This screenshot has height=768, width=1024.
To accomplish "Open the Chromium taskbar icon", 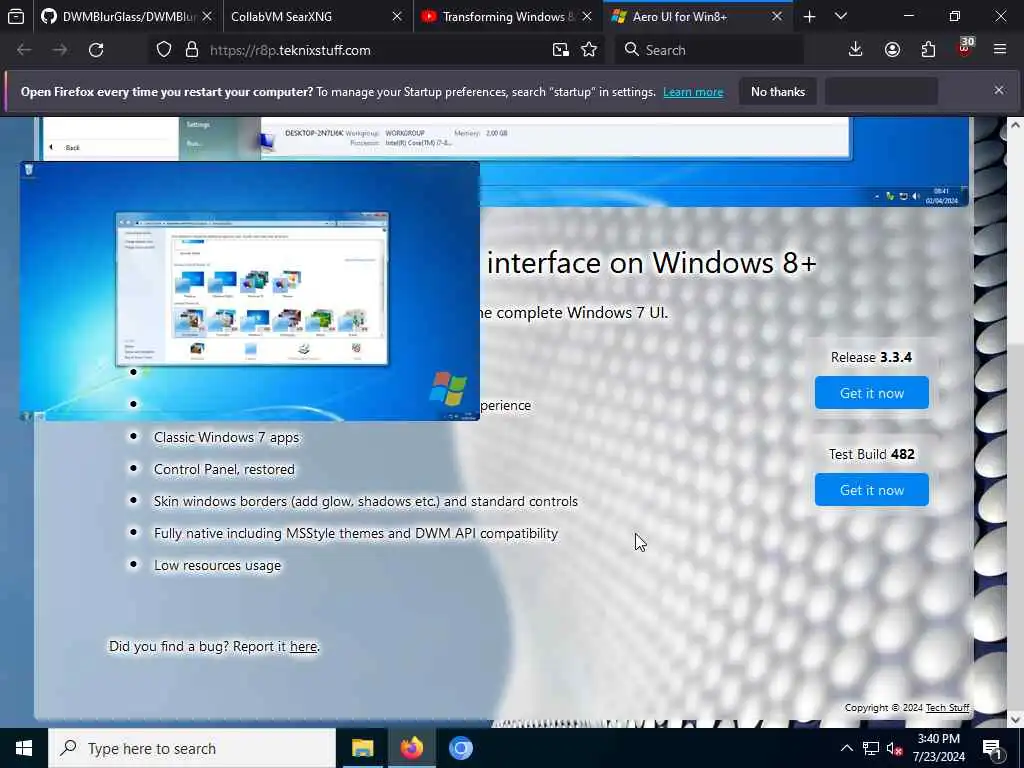I will pyautogui.click(x=460, y=748).
